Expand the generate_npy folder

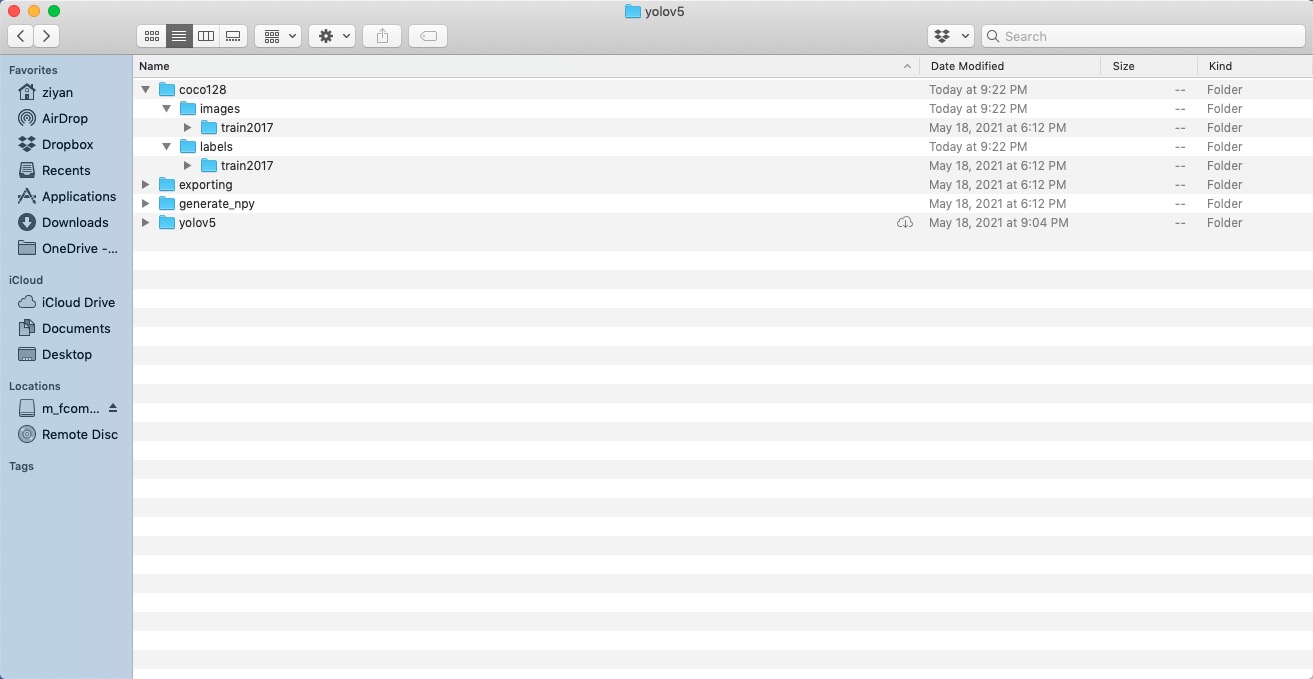[x=146, y=204]
